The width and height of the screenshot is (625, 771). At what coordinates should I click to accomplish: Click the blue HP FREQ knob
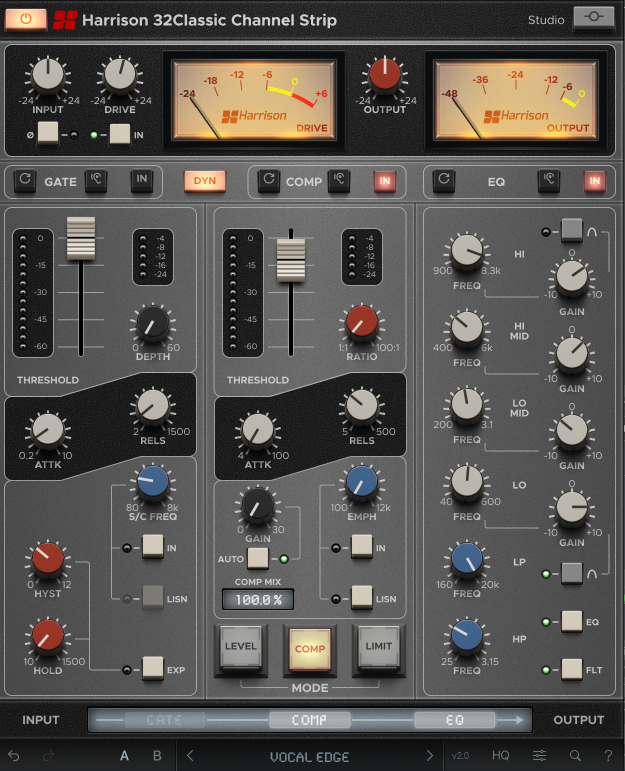[x=467, y=636]
